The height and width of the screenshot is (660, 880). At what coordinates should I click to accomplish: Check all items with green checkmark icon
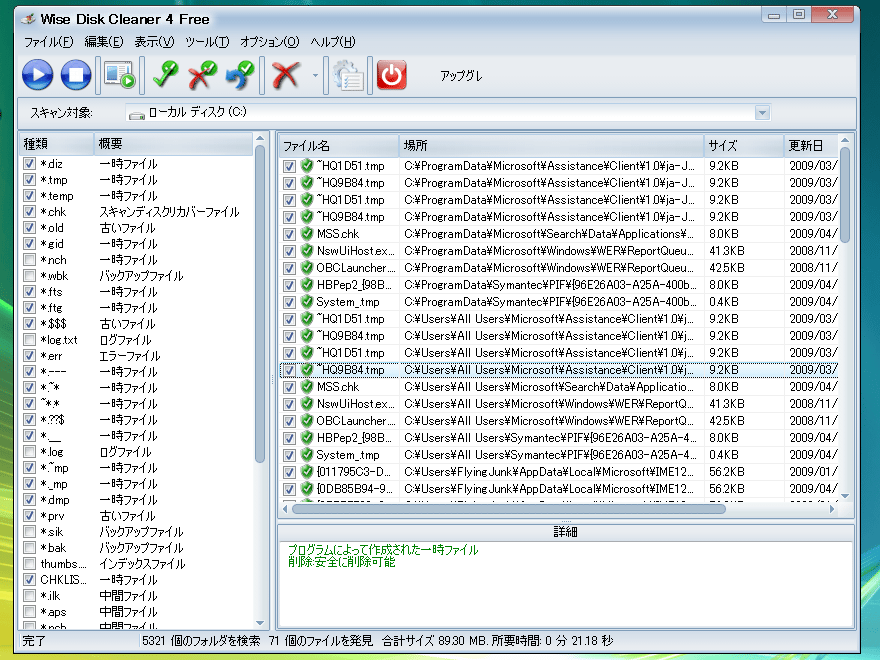tap(165, 75)
